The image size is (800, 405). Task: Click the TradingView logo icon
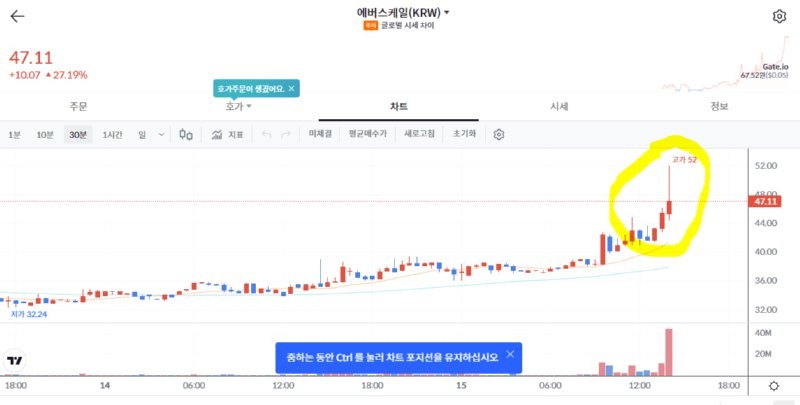(15, 361)
